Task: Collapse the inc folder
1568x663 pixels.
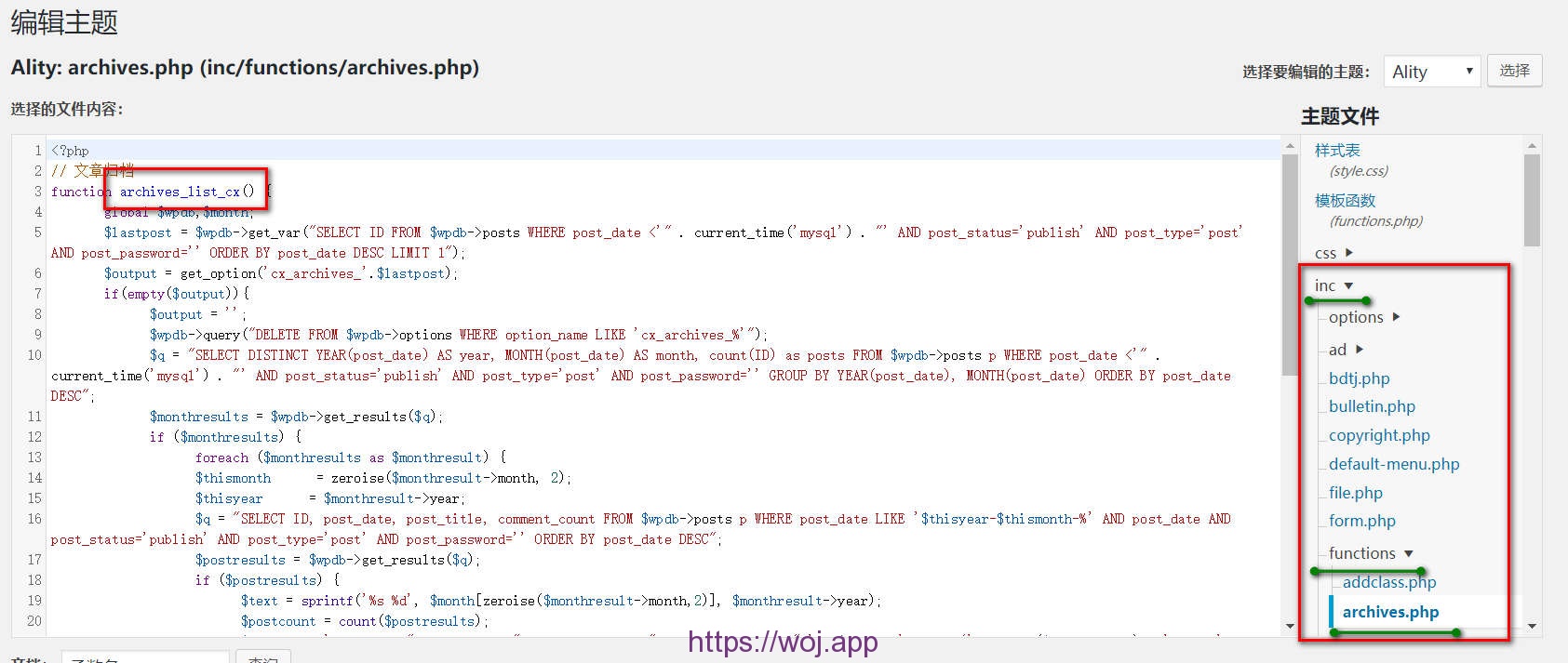Action: 1333,285
